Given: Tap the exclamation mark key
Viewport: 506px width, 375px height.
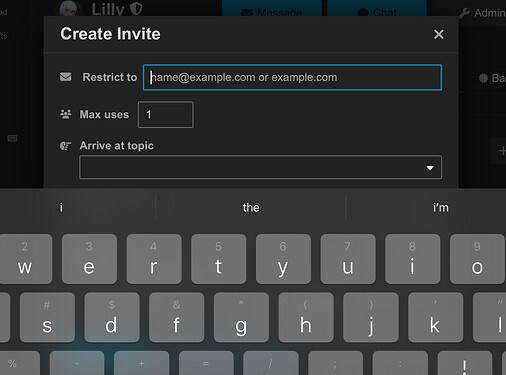Looking at the screenshot, I should pyautogui.click(x=465, y=363).
